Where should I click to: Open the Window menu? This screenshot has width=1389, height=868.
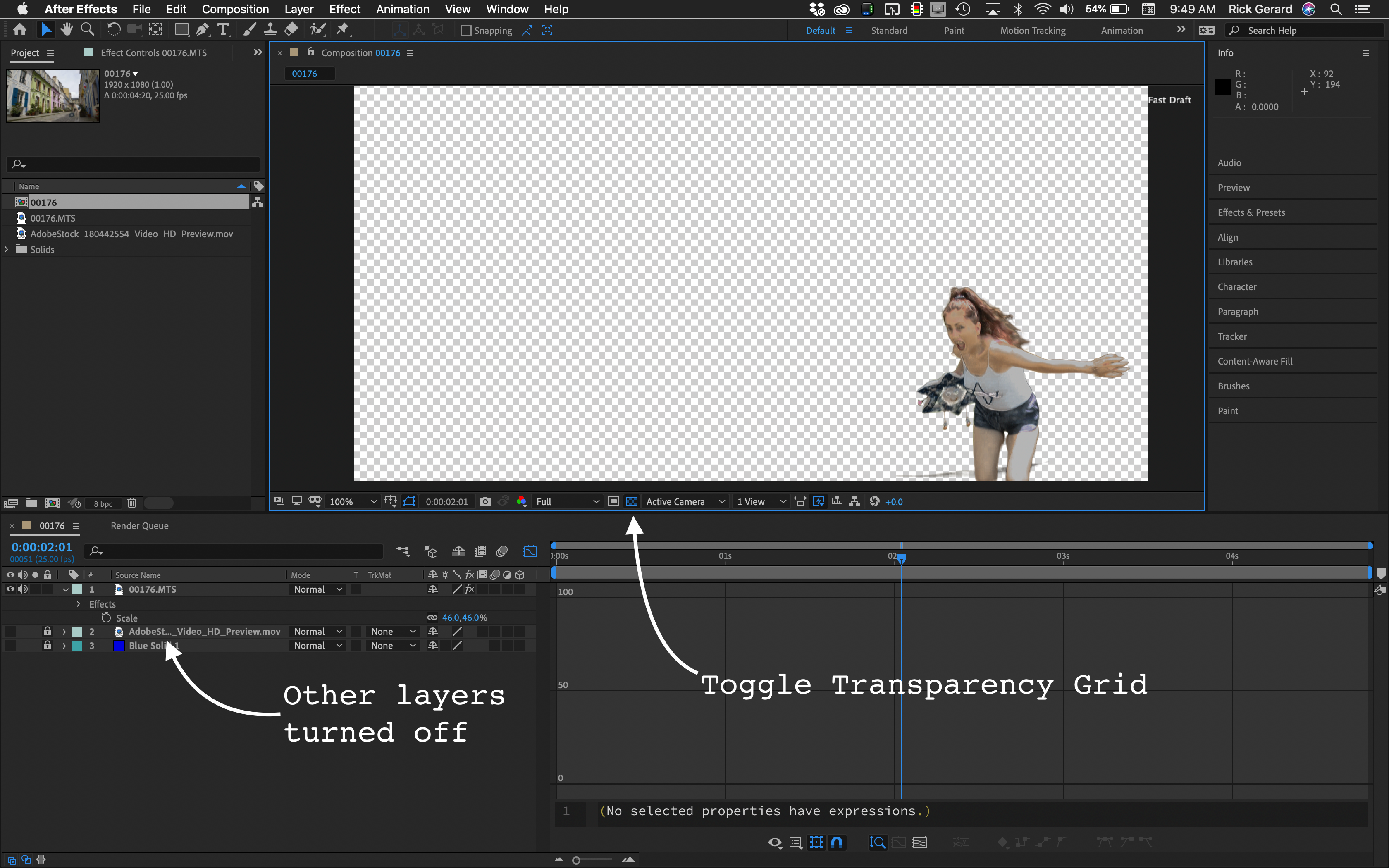click(506, 9)
